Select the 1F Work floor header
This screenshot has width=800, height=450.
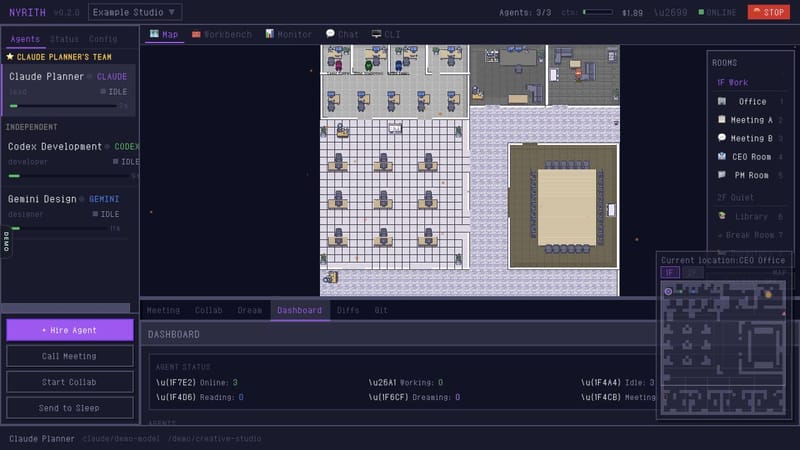tap(733, 83)
